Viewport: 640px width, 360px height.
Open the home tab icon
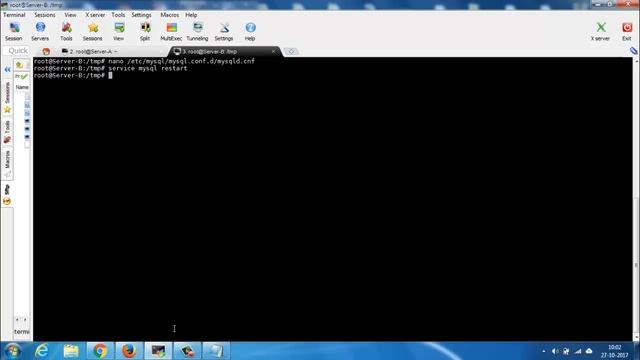click(46, 51)
